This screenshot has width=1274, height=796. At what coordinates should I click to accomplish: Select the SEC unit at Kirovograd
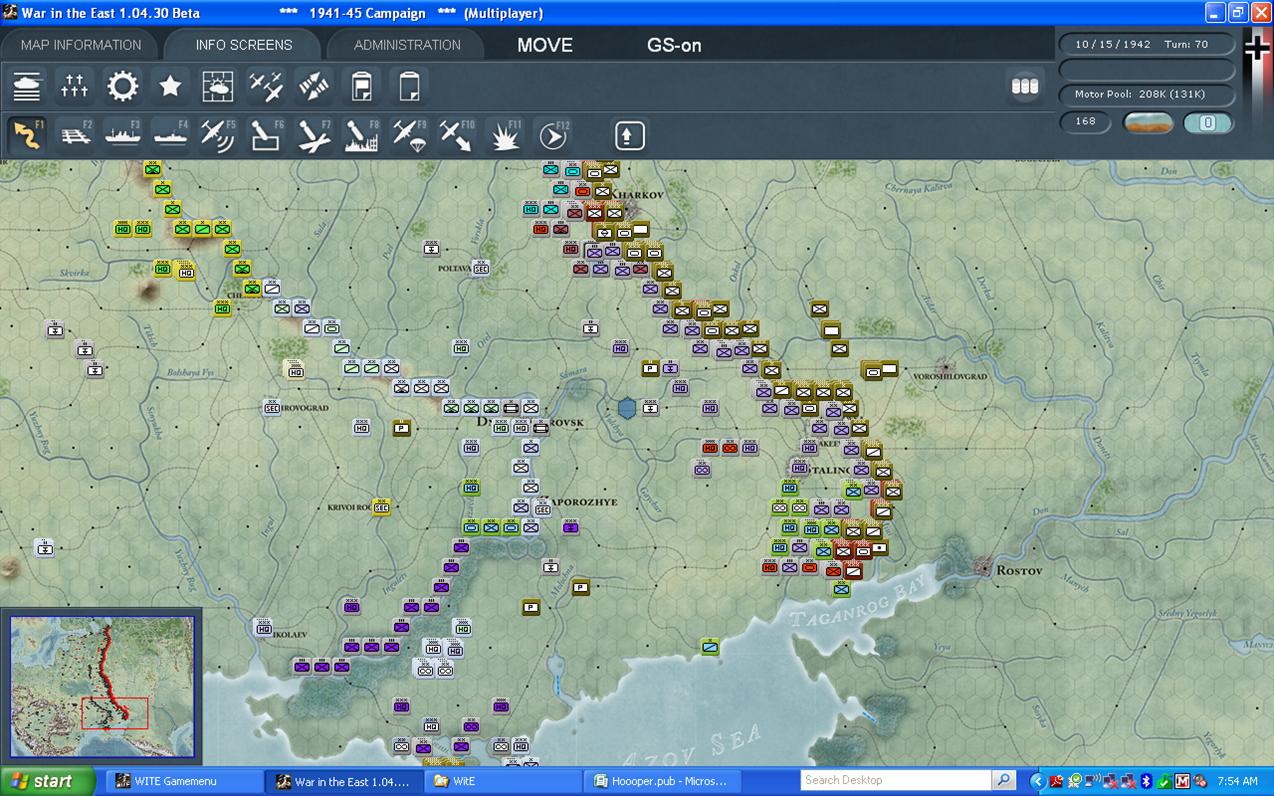point(272,408)
